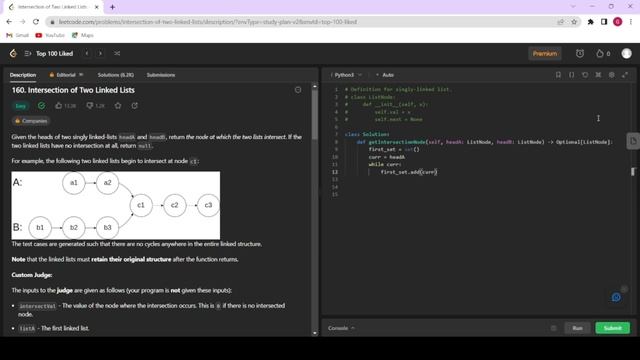
Task: Click the thumbs up like icon
Action: tap(59, 106)
